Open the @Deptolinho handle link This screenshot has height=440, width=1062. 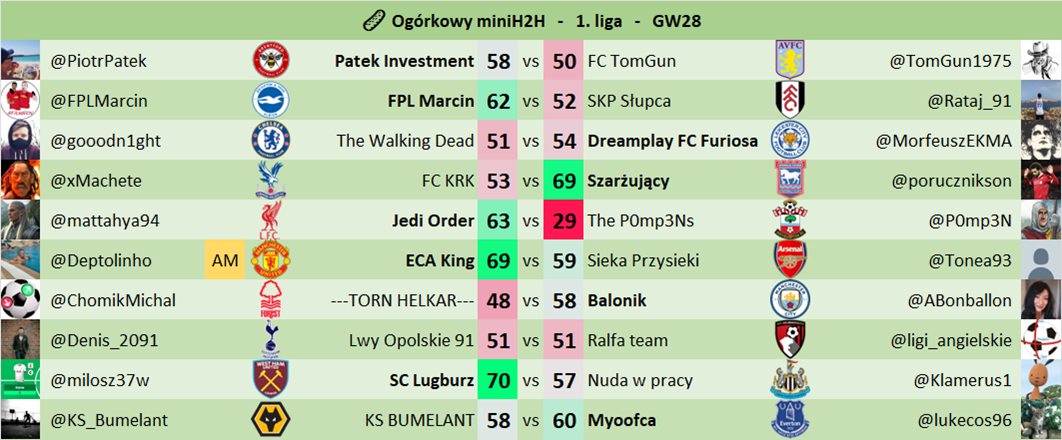(101, 261)
